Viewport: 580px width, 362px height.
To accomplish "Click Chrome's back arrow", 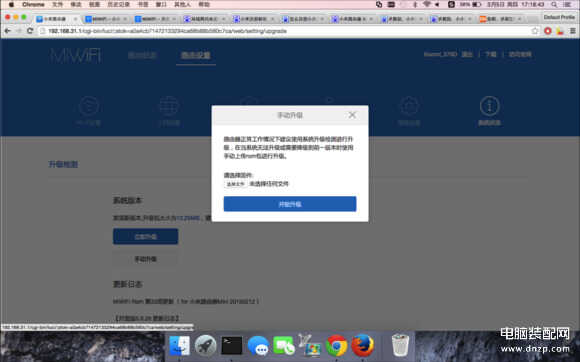I will (7, 31).
